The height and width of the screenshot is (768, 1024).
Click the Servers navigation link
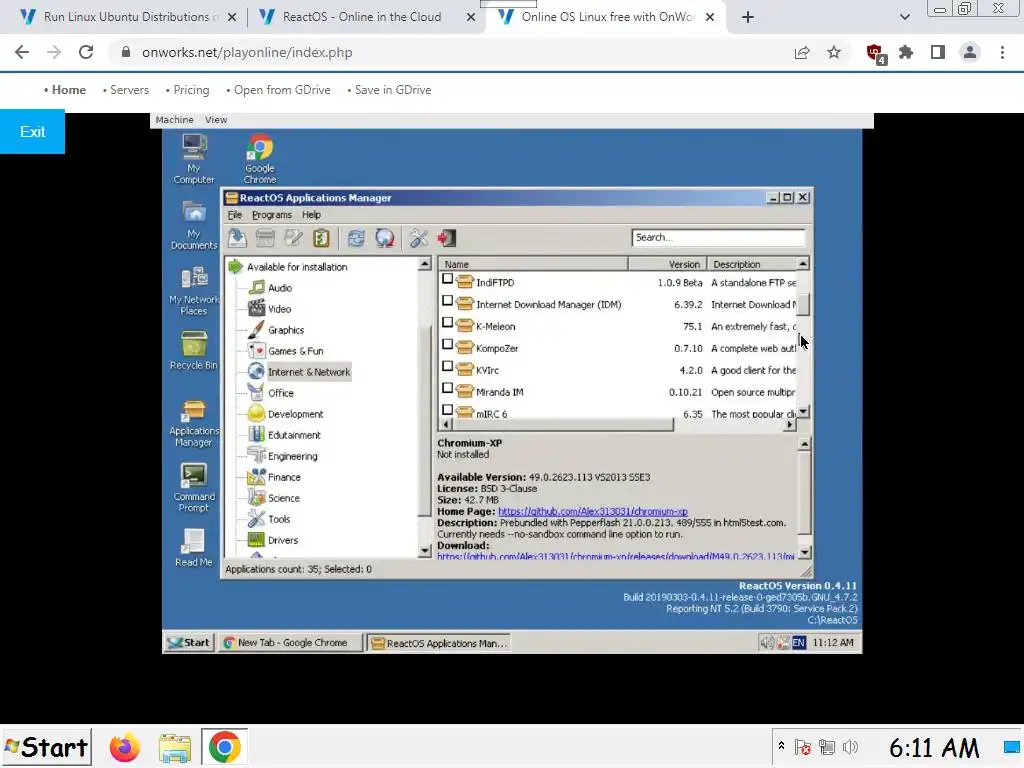pyautogui.click(x=129, y=90)
